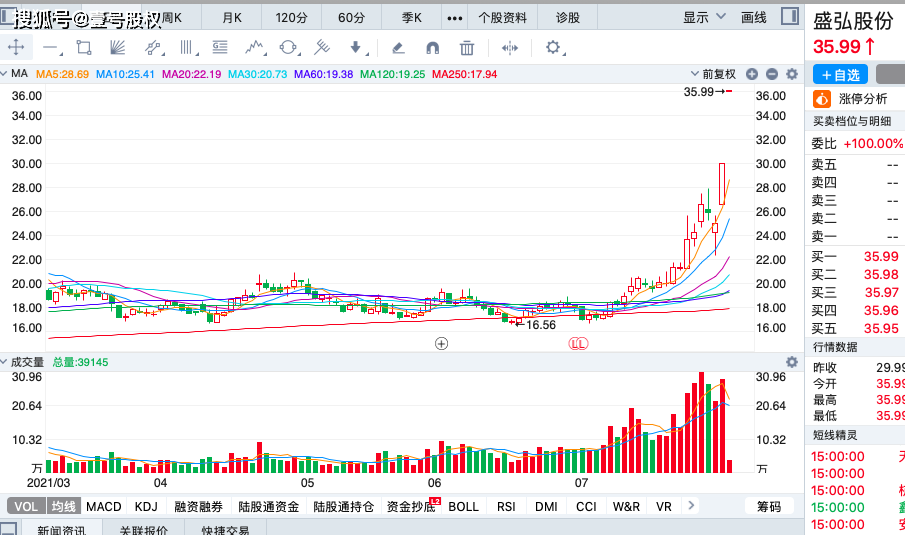This screenshot has height=535, width=905.
Task: Open the 关联报价 bottom tab
Action: tap(144, 529)
